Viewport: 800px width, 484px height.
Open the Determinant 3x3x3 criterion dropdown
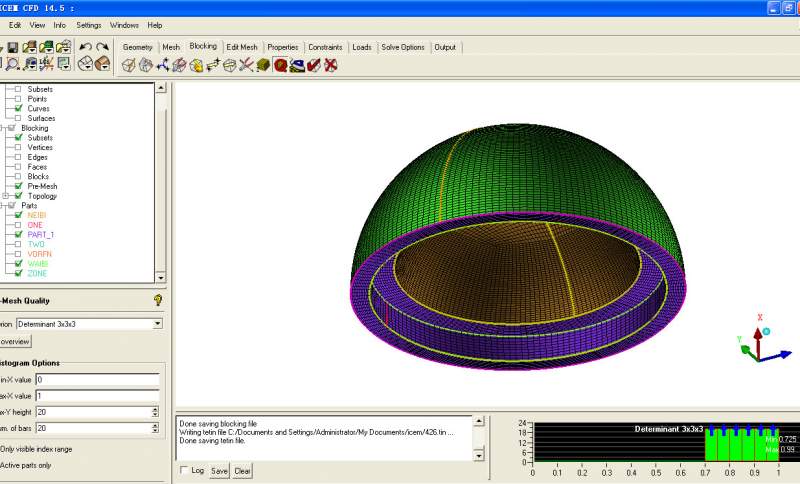pyautogui.click(x=157, y=324)
